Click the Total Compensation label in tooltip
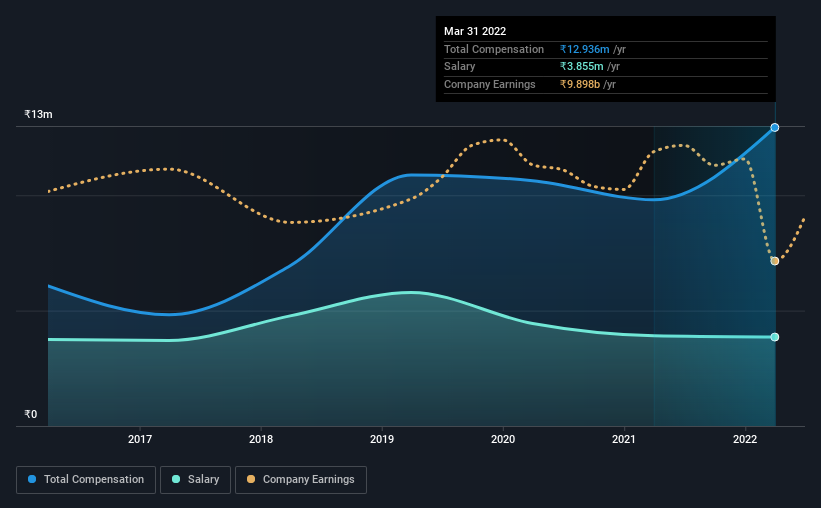Screen dimensions: 821x508 click(494, 49)
